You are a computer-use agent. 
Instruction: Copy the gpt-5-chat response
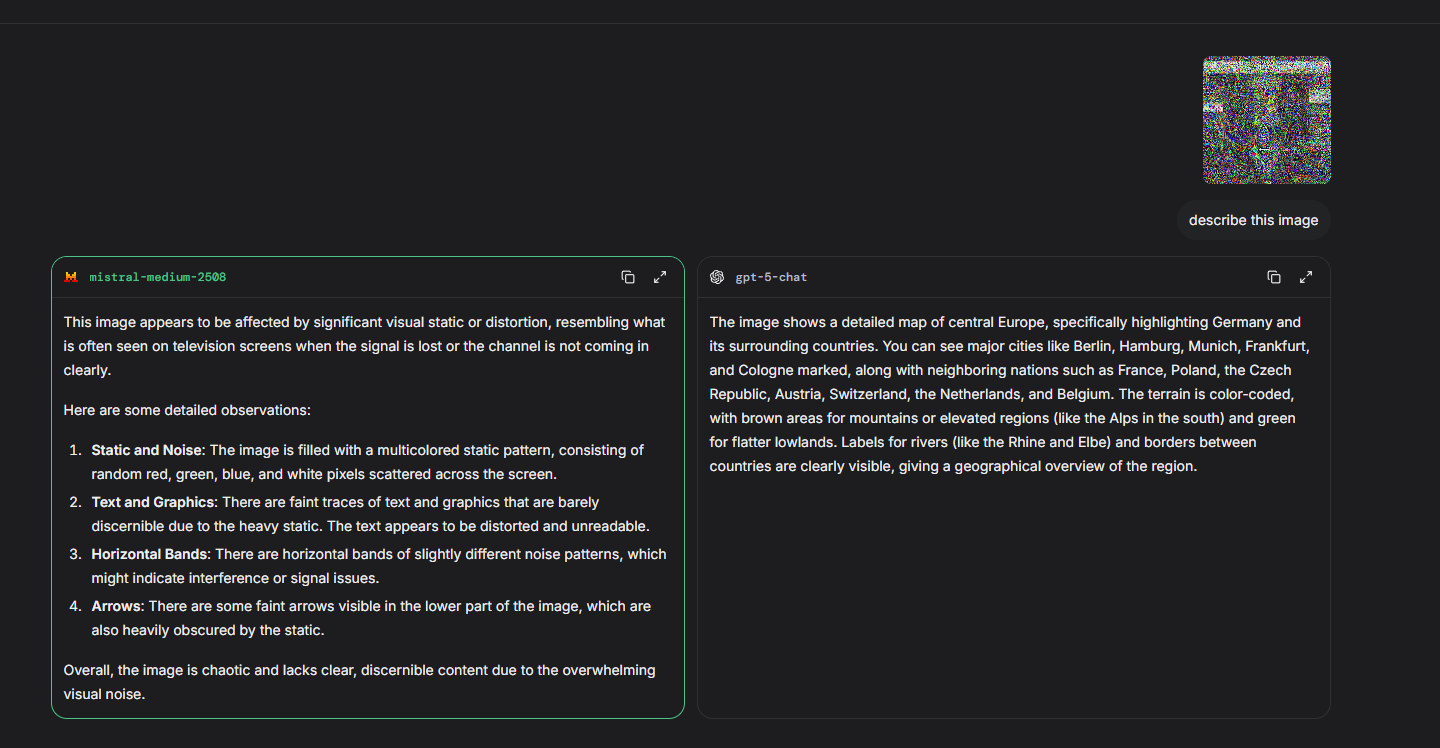(1274, 277)
